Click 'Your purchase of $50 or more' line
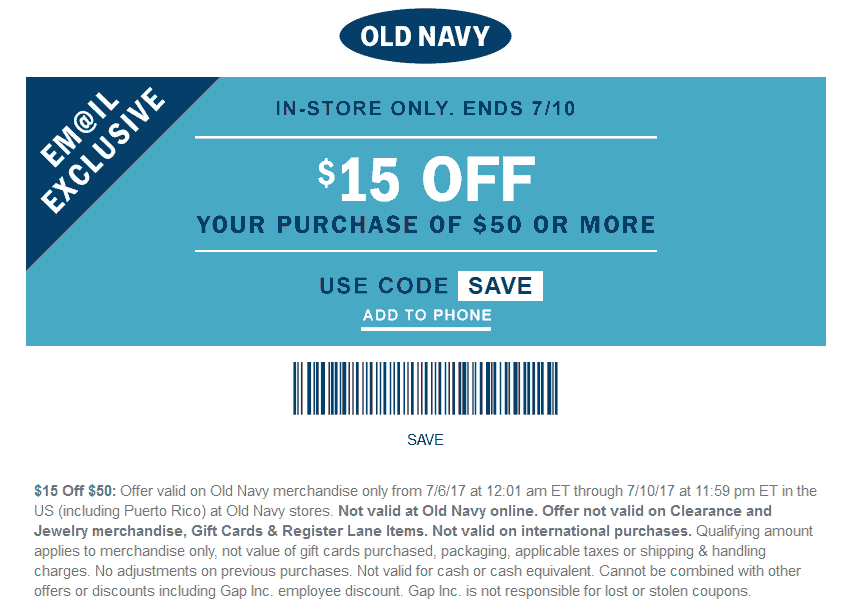The image size is (862, 612). tap(426, 225)
